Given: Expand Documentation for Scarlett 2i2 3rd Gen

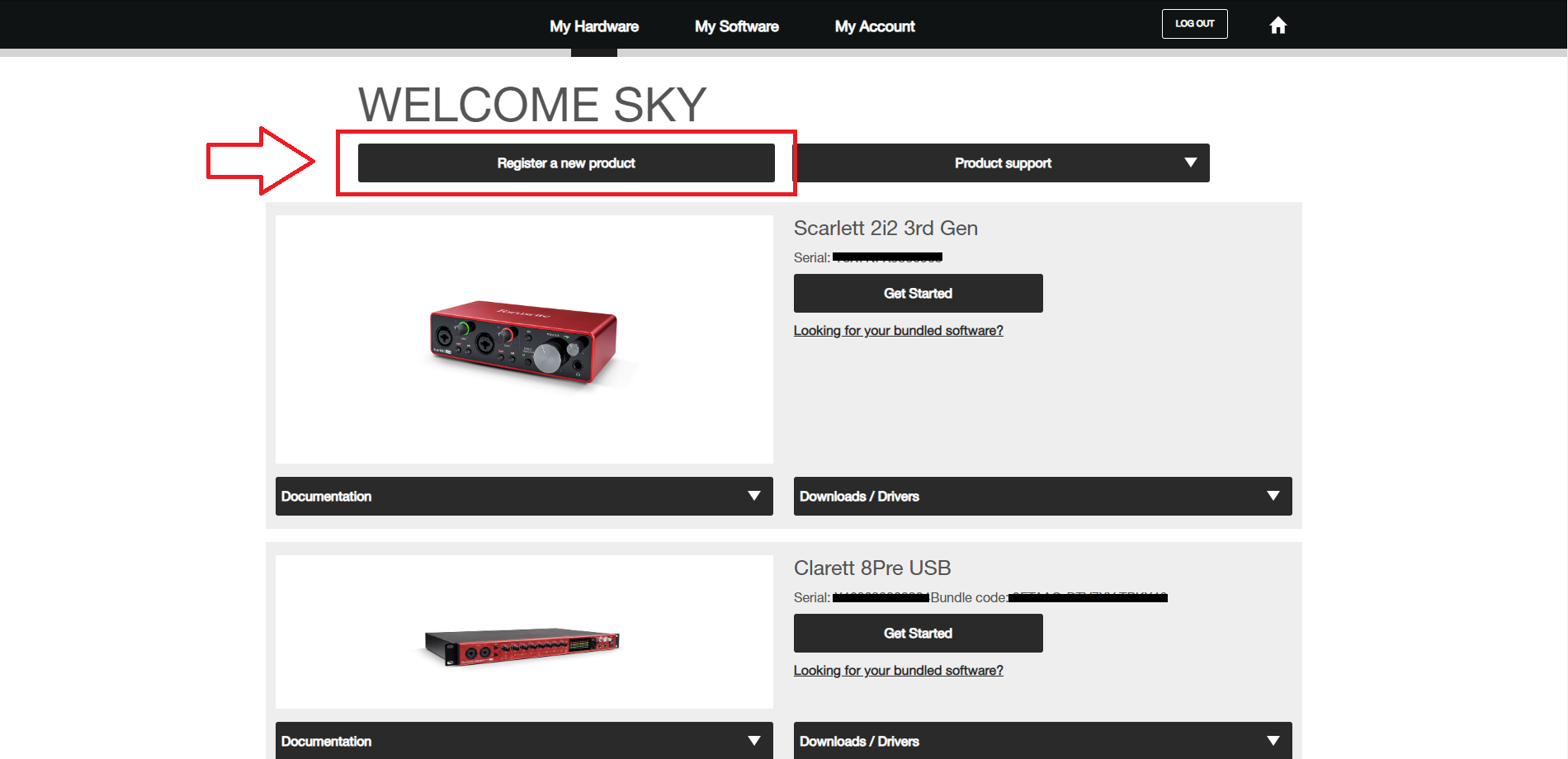Looking at the screenshot, I should (x=524, y=497).
